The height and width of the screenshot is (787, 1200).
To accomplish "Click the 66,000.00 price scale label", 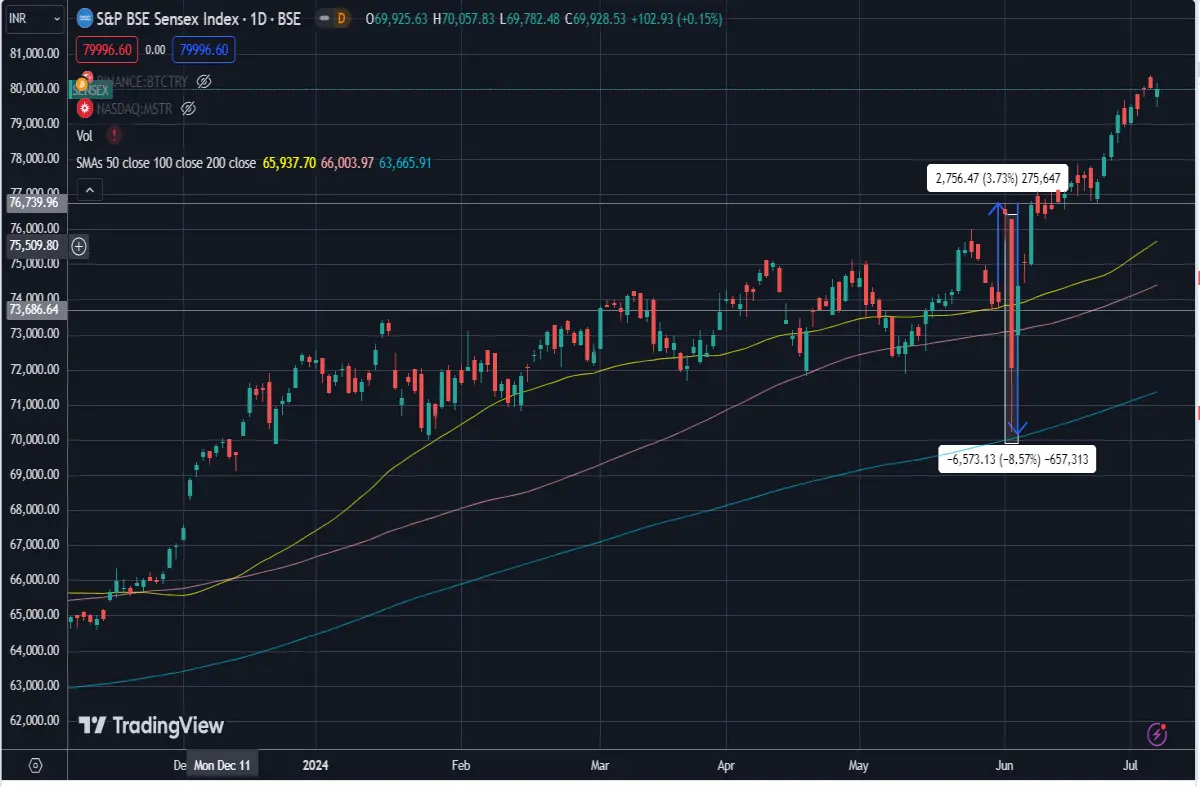I will point(34,580).
